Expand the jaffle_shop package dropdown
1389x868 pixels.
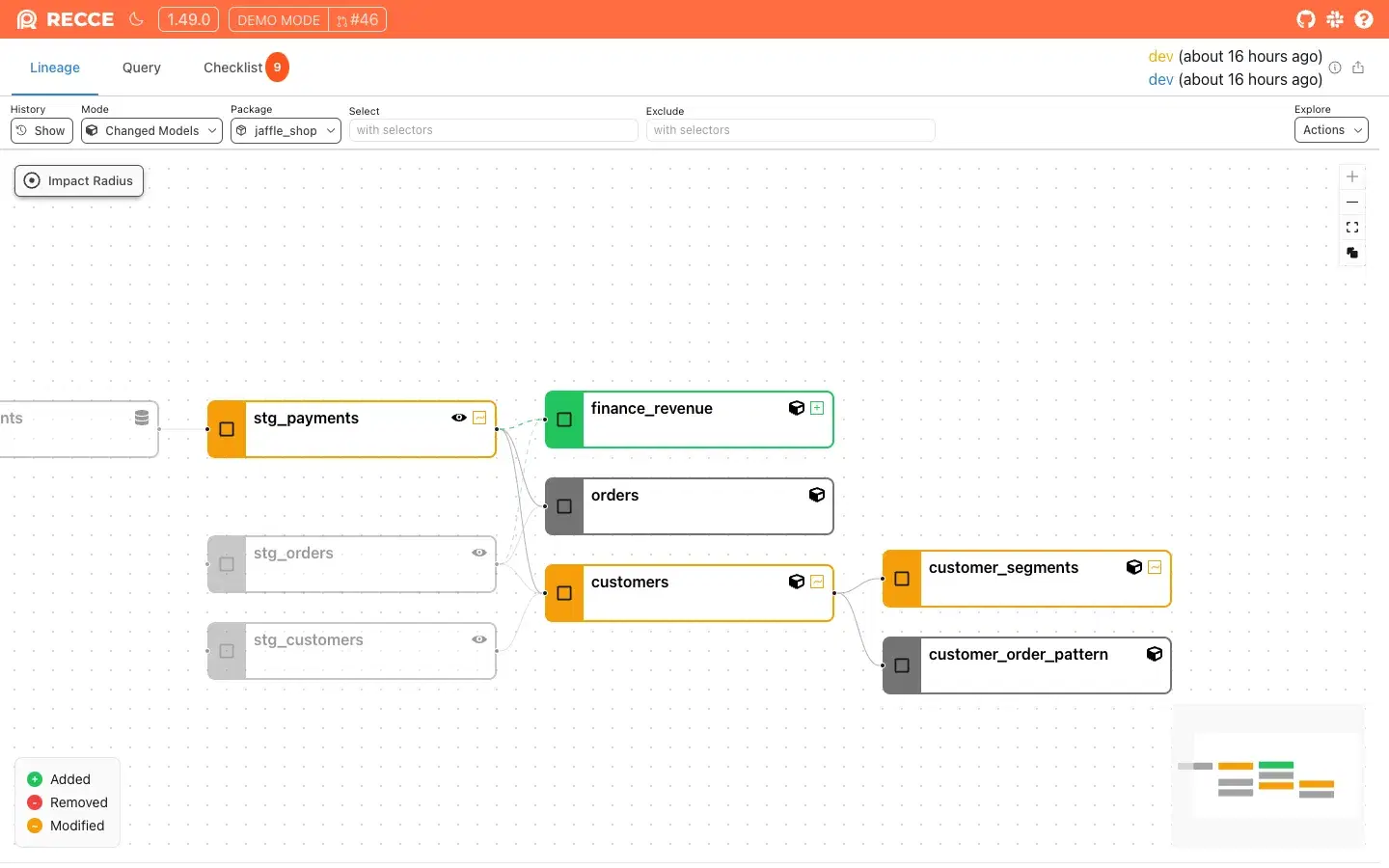(286, 130)
